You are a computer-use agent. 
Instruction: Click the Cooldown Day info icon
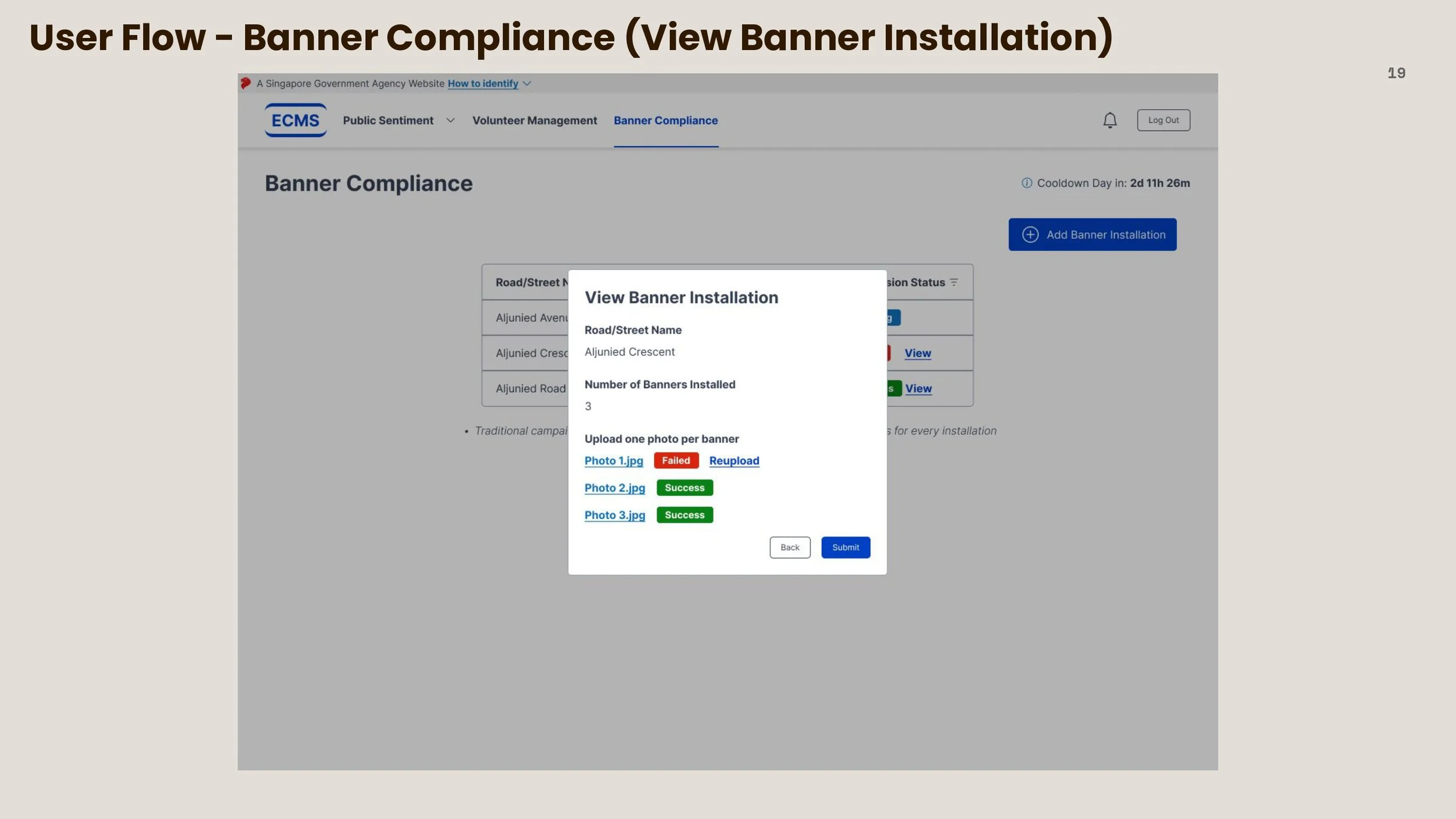1027,183
